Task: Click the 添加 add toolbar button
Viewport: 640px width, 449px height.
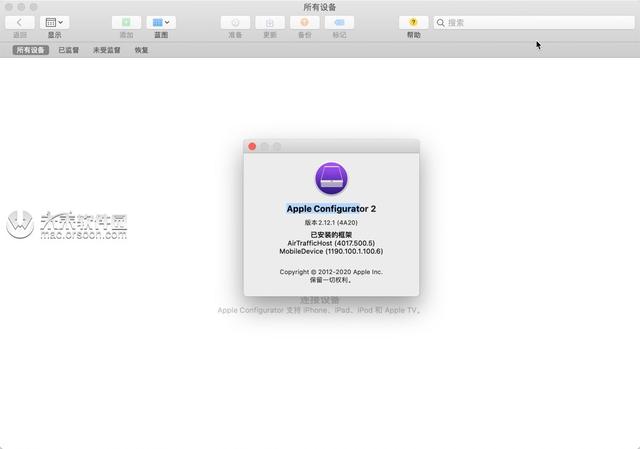Action: coord(126,22)
